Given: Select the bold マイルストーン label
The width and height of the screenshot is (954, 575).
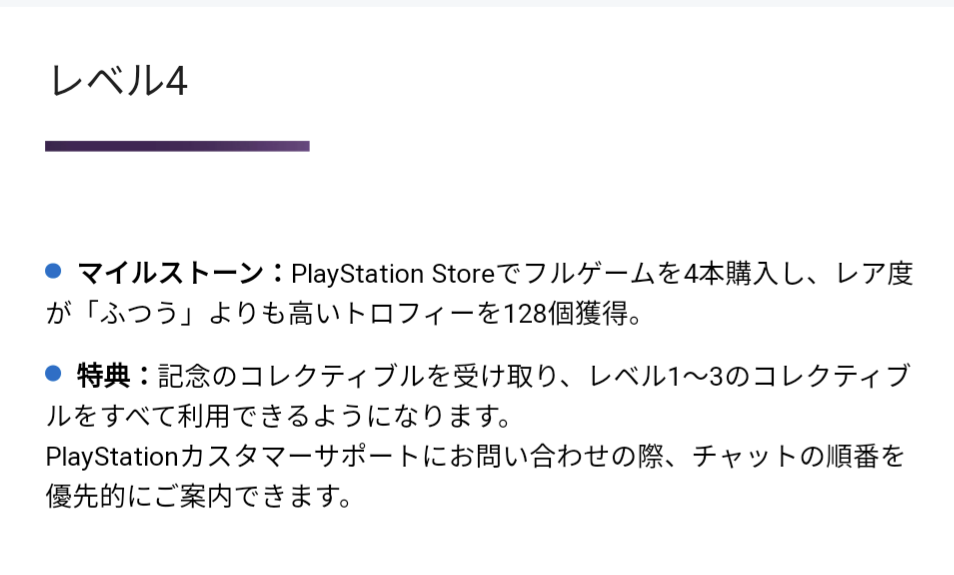Looking at the screenshot, I should [170, 273].
